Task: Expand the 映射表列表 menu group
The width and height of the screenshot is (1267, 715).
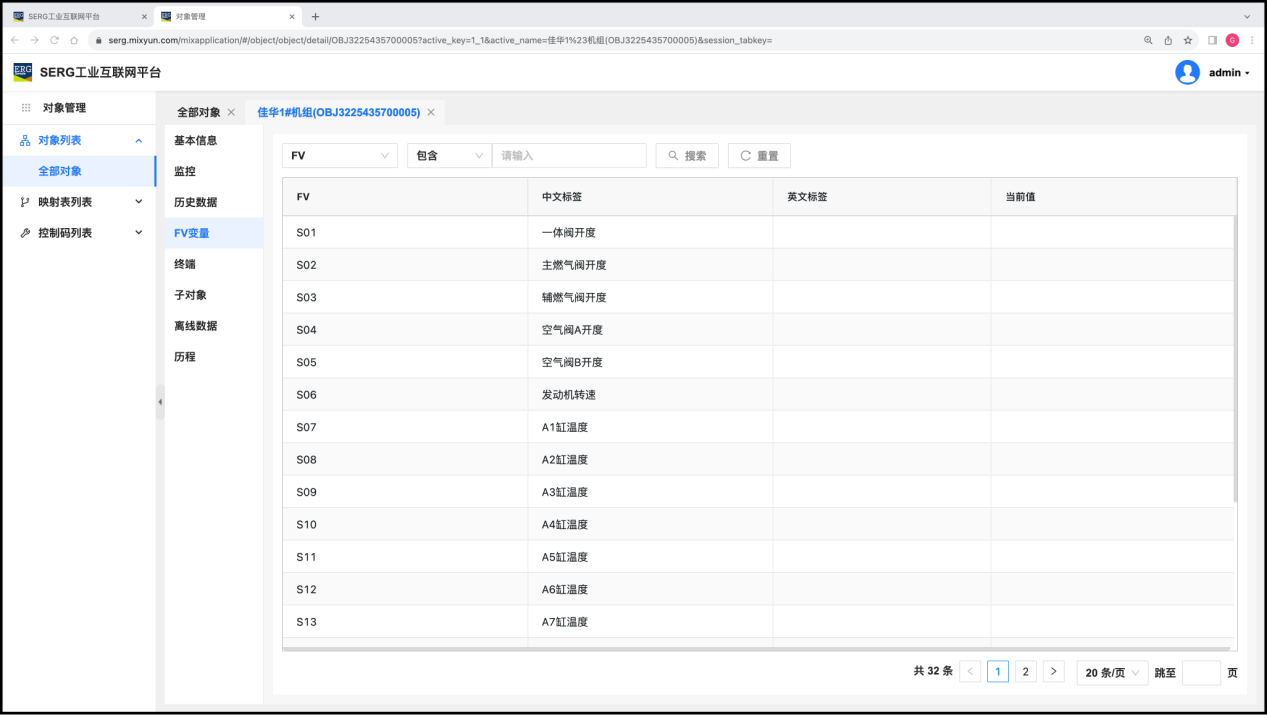Action: pyautogui.click(x=82, y=202)
